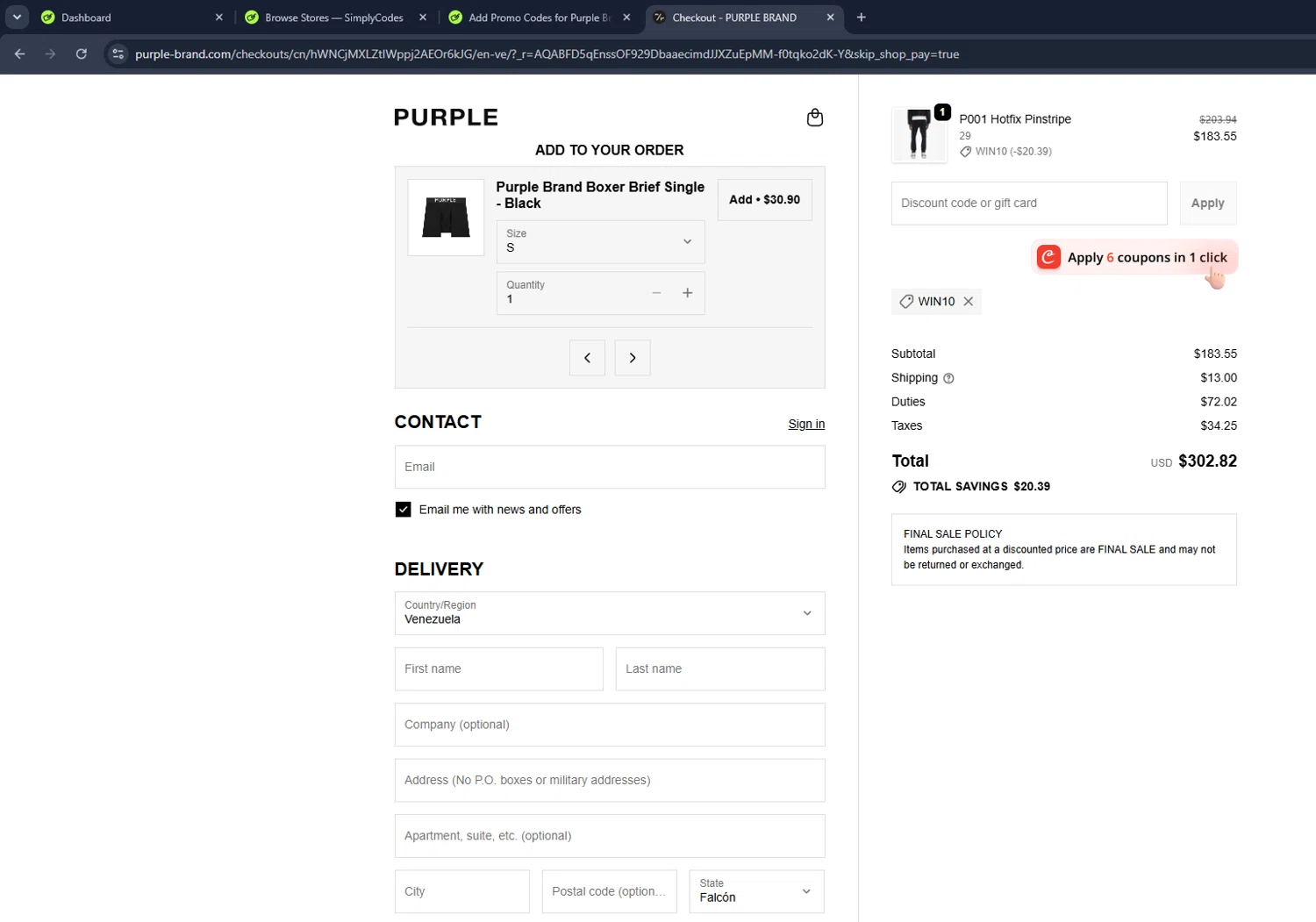This screenshot has width=1316, height=922.
Task: Click the Apply discount button
Action: point(1207,204)
